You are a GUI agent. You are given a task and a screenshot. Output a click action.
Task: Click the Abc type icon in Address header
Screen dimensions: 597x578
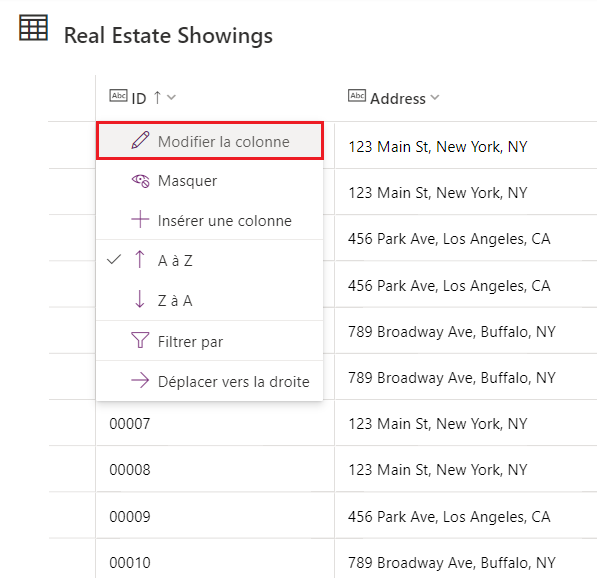[357, 95]
